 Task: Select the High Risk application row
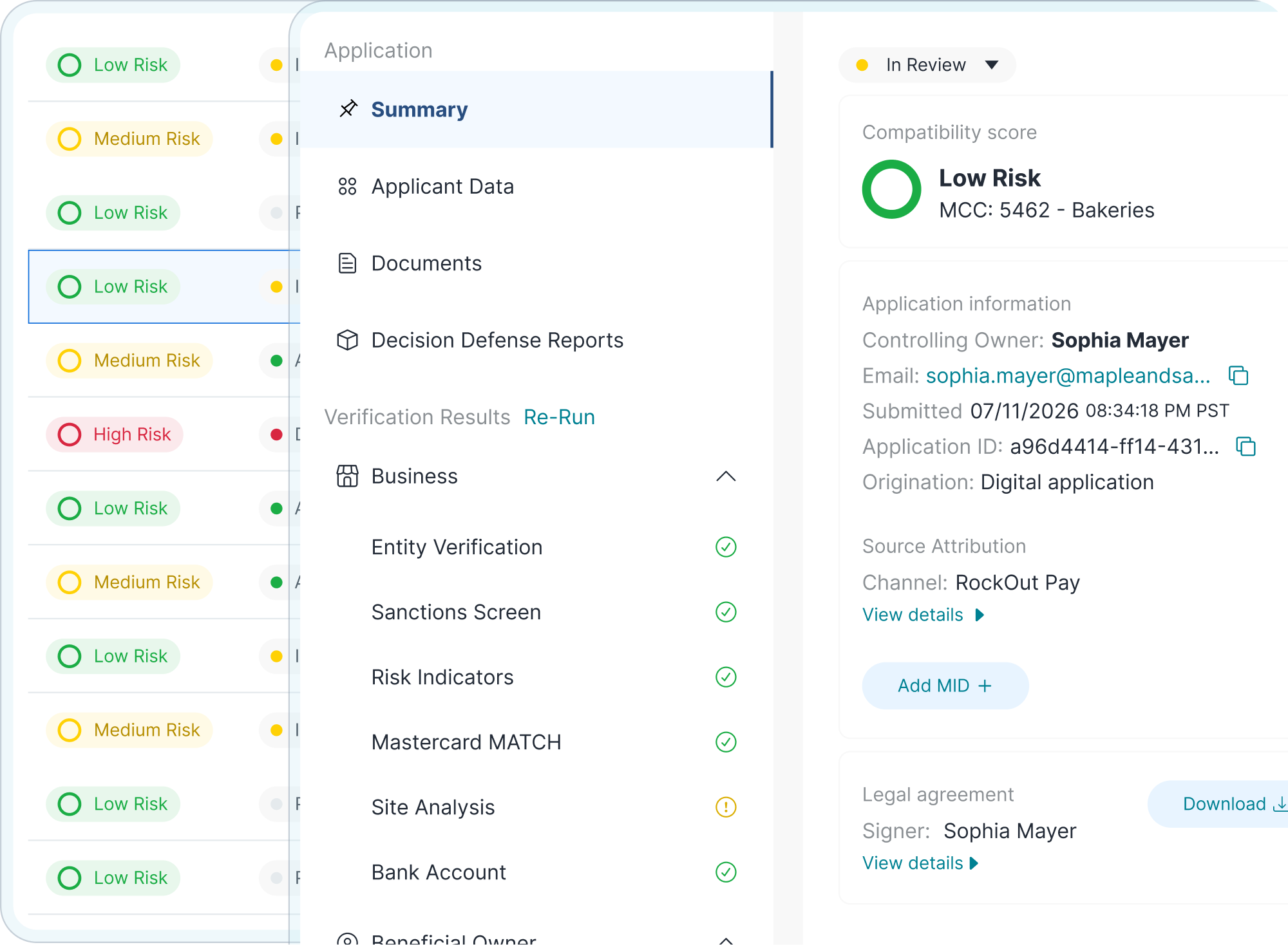pos(164,435)
